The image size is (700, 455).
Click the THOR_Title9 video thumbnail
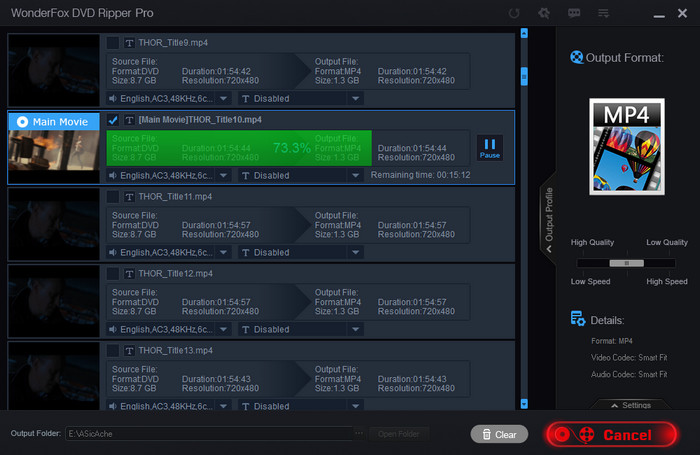(x=54, y=70)
